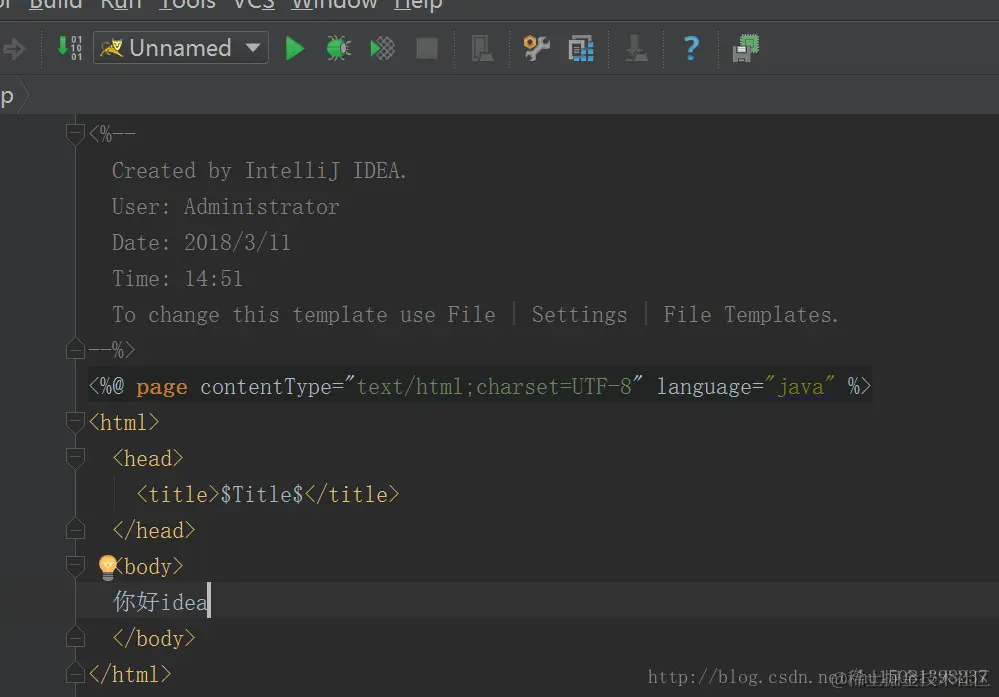Screen dimensions: 999x697
Task: Click the text 你好idea in body
Action: 161,601
